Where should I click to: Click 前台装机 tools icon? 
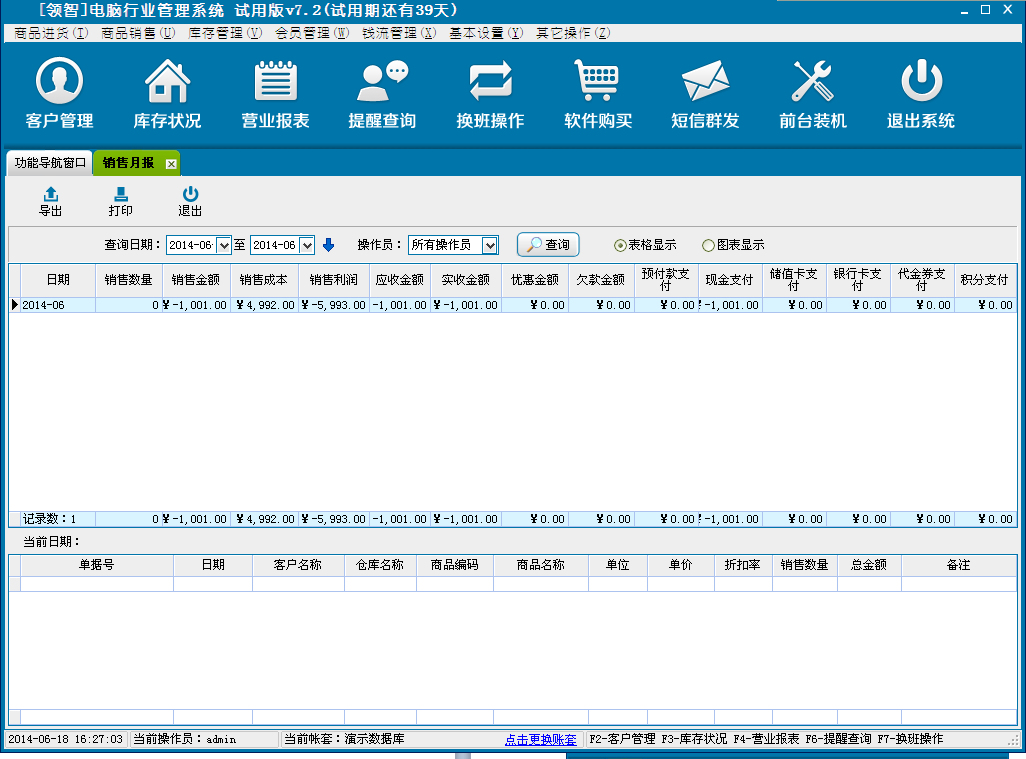coord(813,82)
